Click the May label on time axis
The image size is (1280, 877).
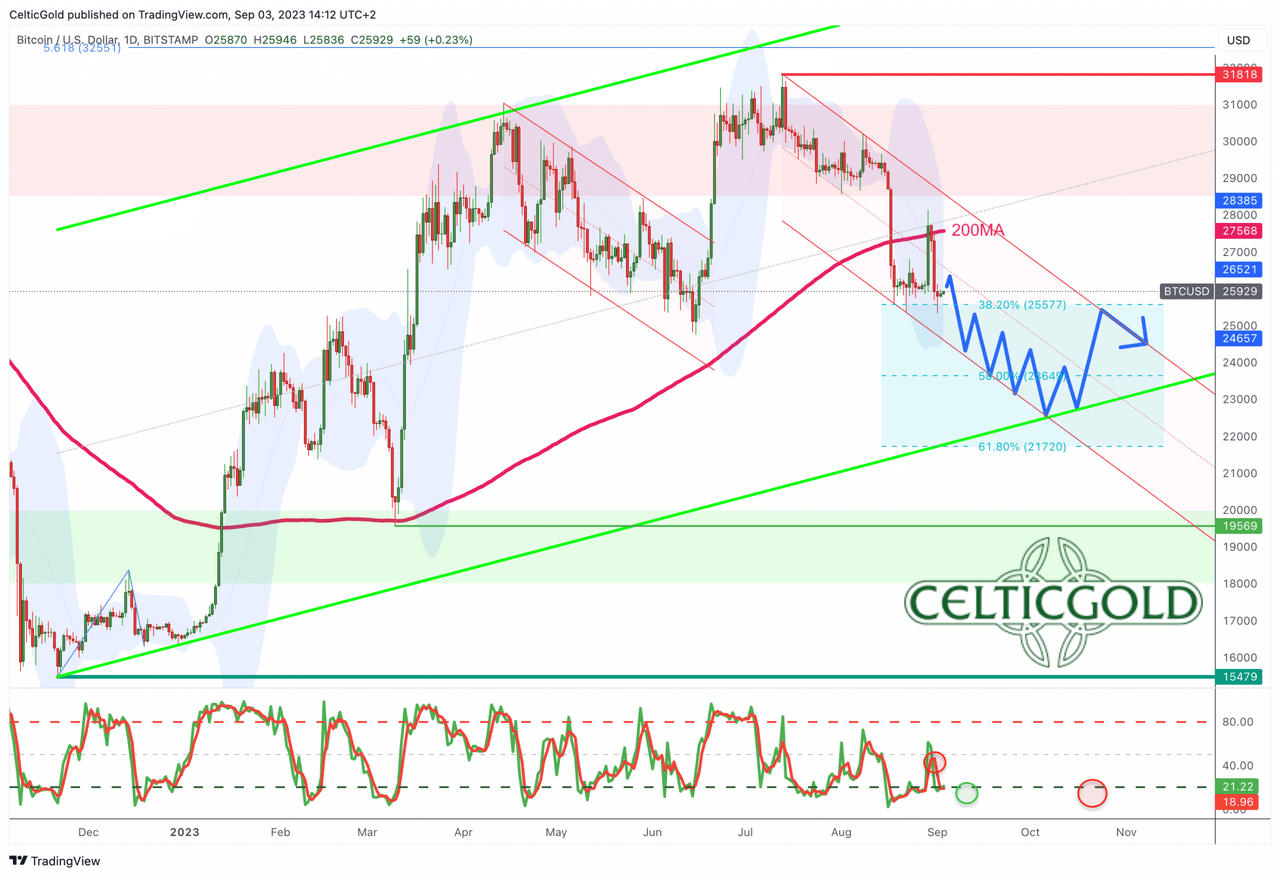coord(556,832)
